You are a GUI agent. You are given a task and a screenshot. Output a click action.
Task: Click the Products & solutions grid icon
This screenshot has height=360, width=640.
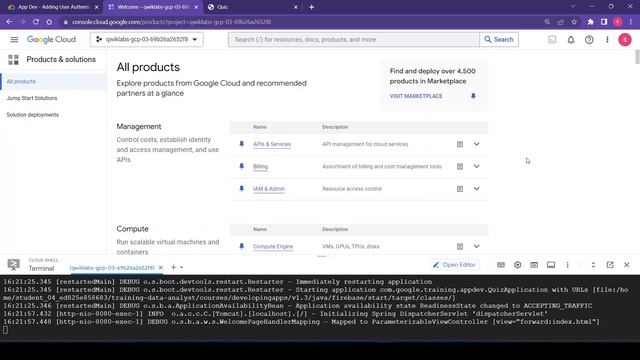[13, 60]
